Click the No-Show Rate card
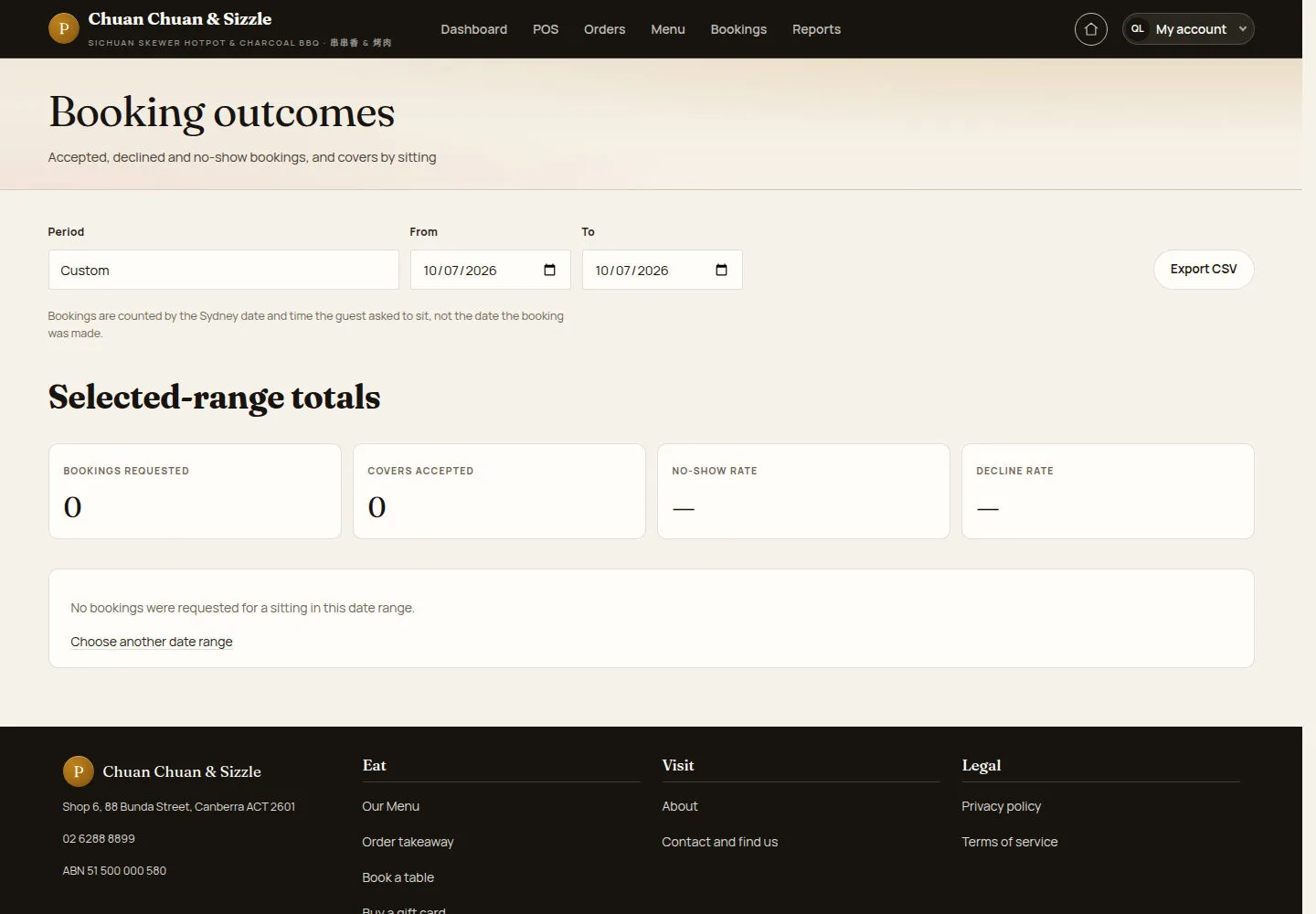This screenshot has height=914, width=1316. click(803, 491)
